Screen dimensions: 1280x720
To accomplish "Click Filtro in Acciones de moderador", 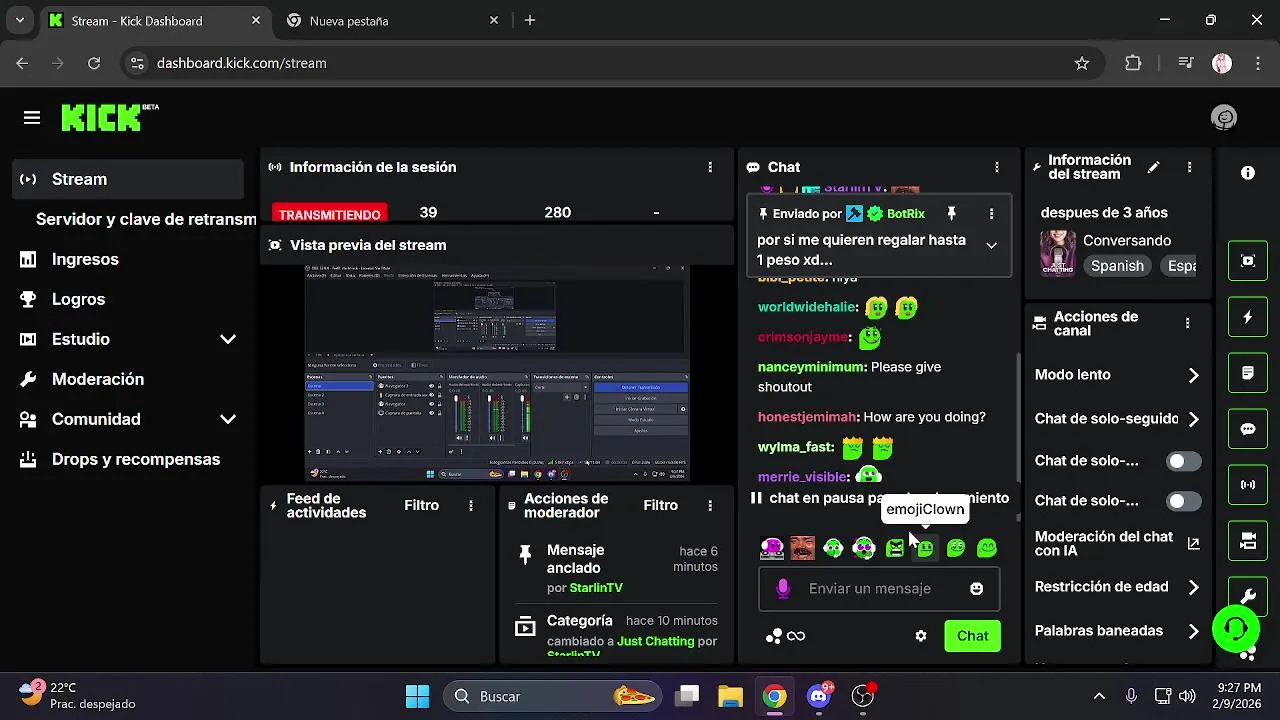I will [660, 505].
